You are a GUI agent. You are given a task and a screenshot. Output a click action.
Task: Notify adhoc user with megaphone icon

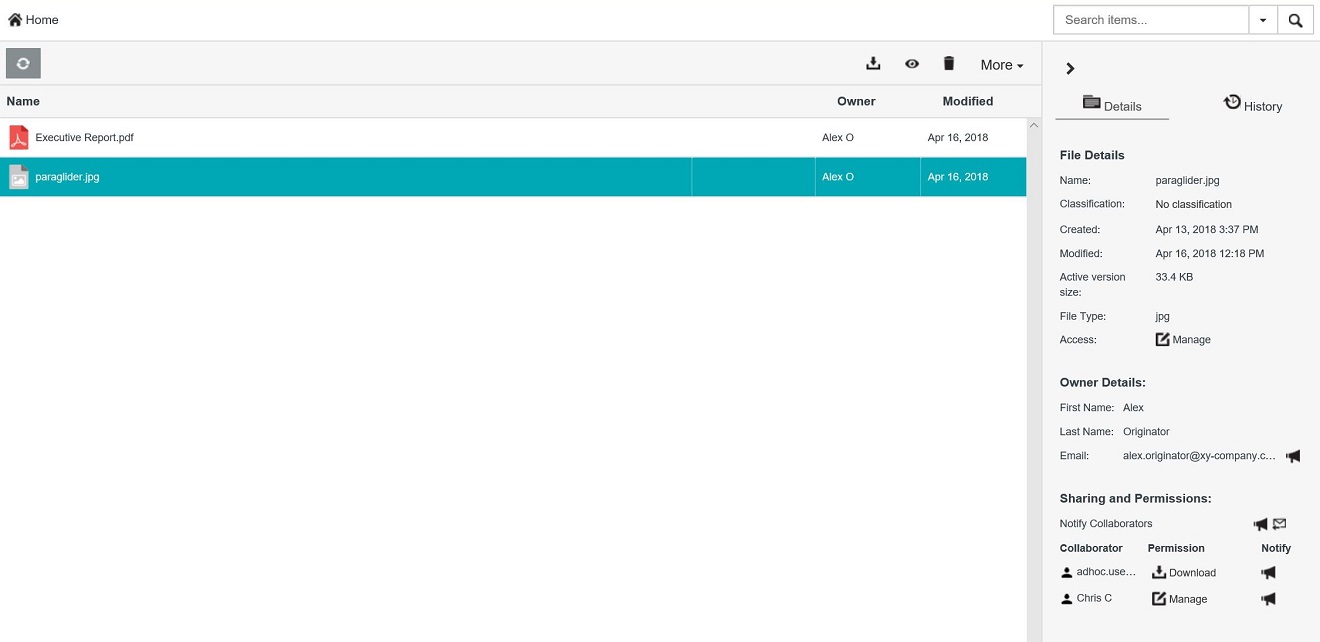(1268, 573)
